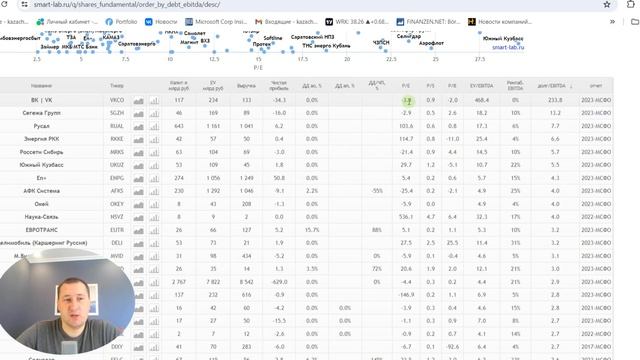Image resolution: width=640 pixels, height=360 pixels.
Task: Open the filled chart icon for UKUZ
Action: [138, 165]
